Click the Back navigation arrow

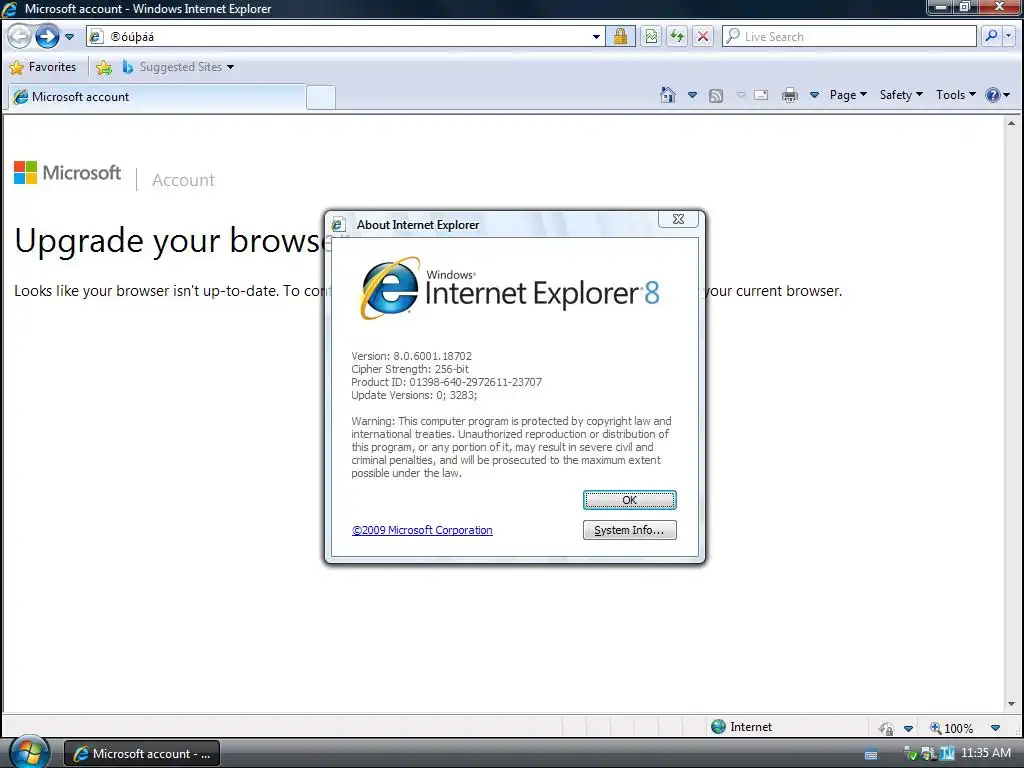point(20,37)
